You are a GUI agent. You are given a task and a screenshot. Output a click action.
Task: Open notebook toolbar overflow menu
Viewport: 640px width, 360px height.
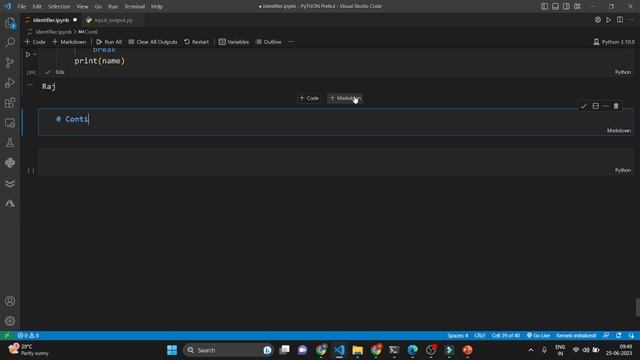point(291,42)
